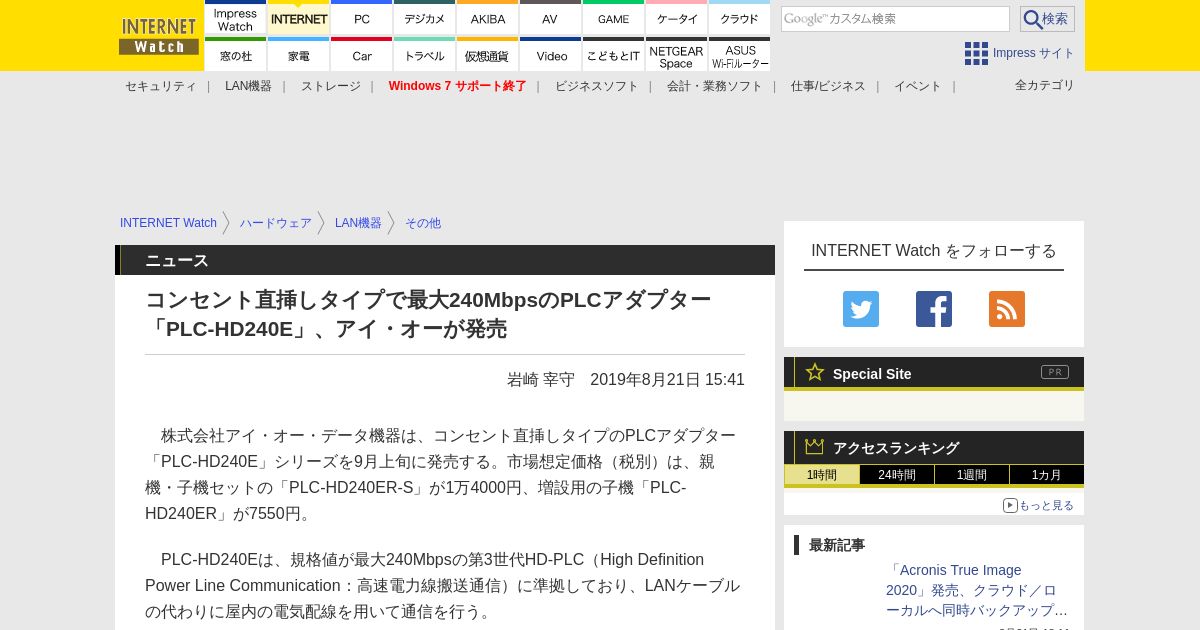This screenshot has width=1200, height=630.
Task: Open the ASUS Wi-Fiルーター tab
Action: pos(739,54)
